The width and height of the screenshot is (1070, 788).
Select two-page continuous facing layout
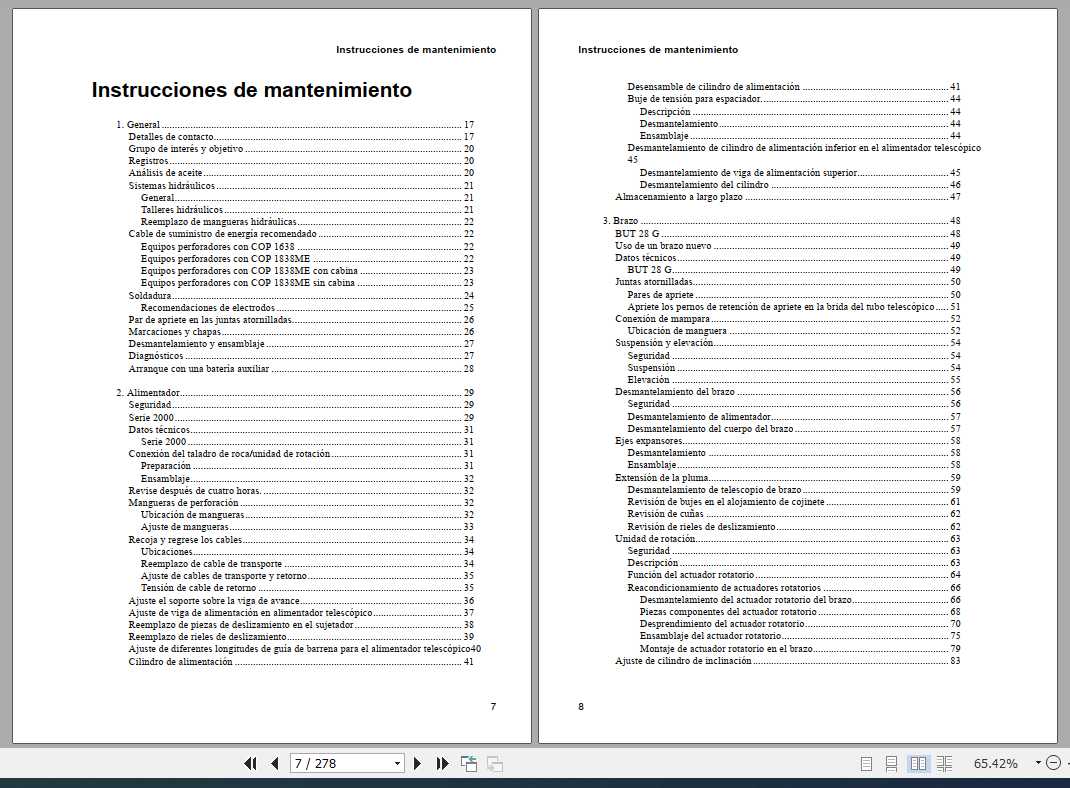click(943, 764)
